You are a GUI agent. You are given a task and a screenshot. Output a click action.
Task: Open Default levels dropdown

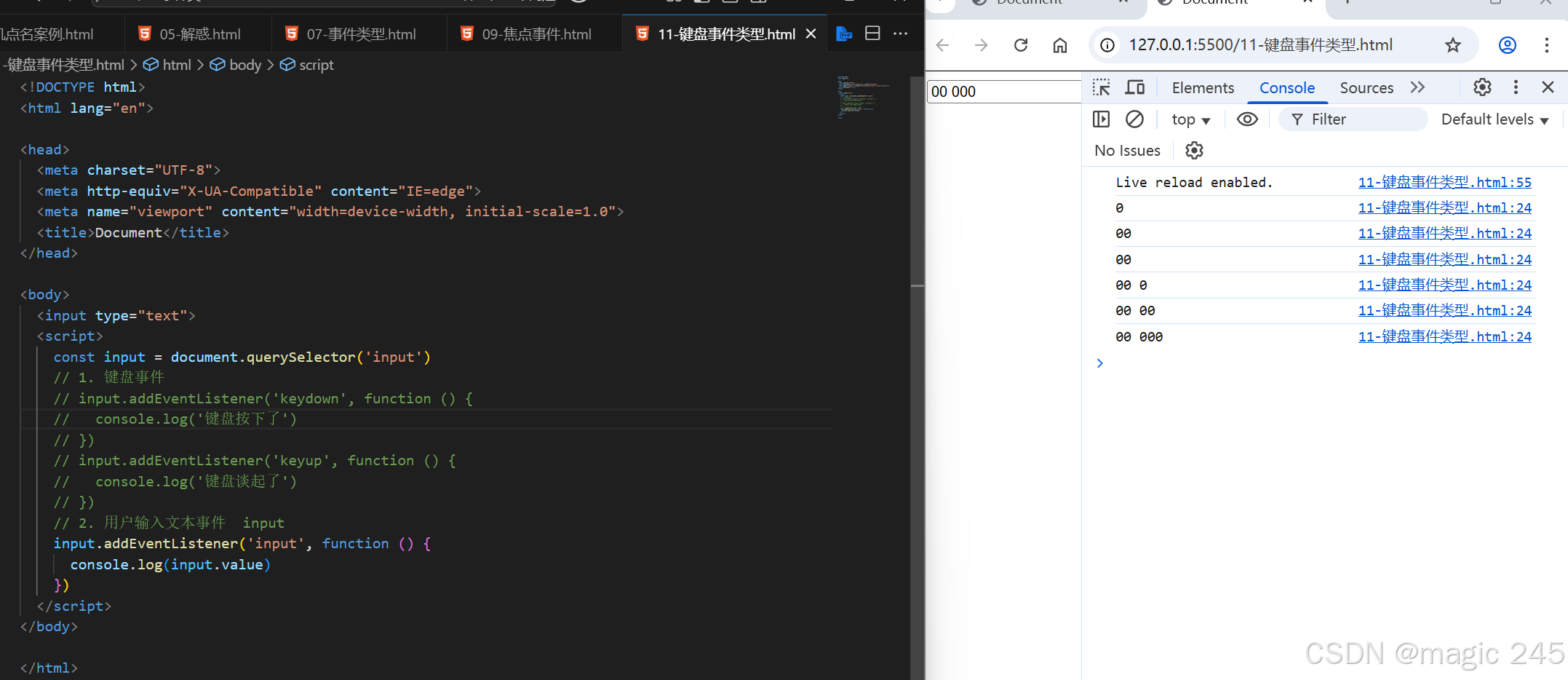click(x=1495, y=119)
